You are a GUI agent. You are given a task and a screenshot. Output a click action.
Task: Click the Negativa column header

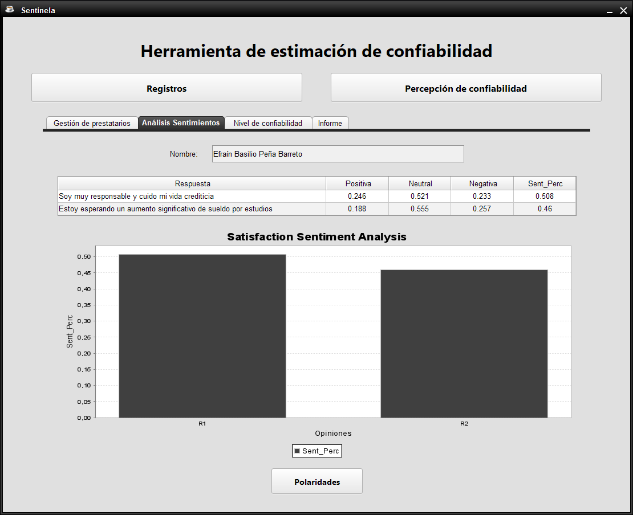tap(482, 183)
